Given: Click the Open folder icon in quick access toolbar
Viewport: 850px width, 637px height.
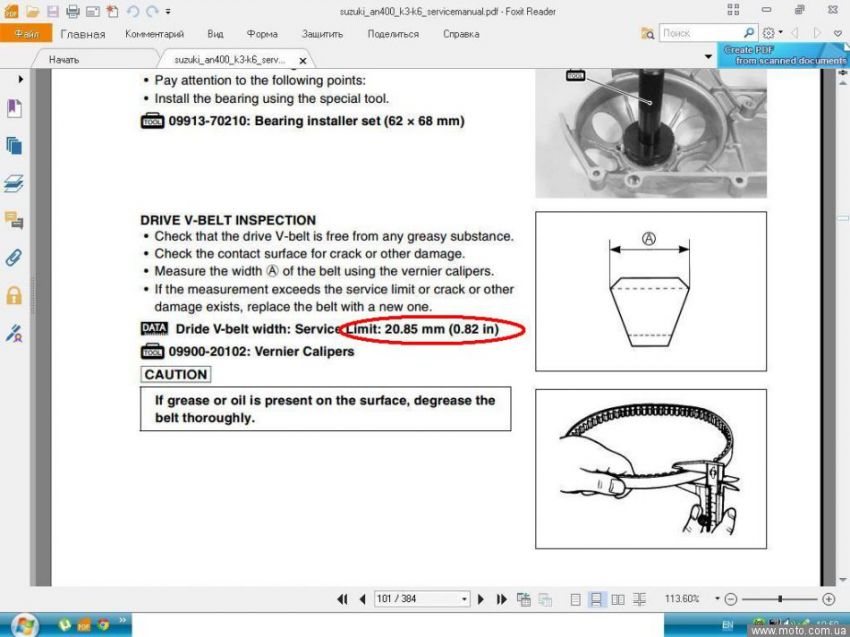Looking at the screenshot, I should 33,11.
